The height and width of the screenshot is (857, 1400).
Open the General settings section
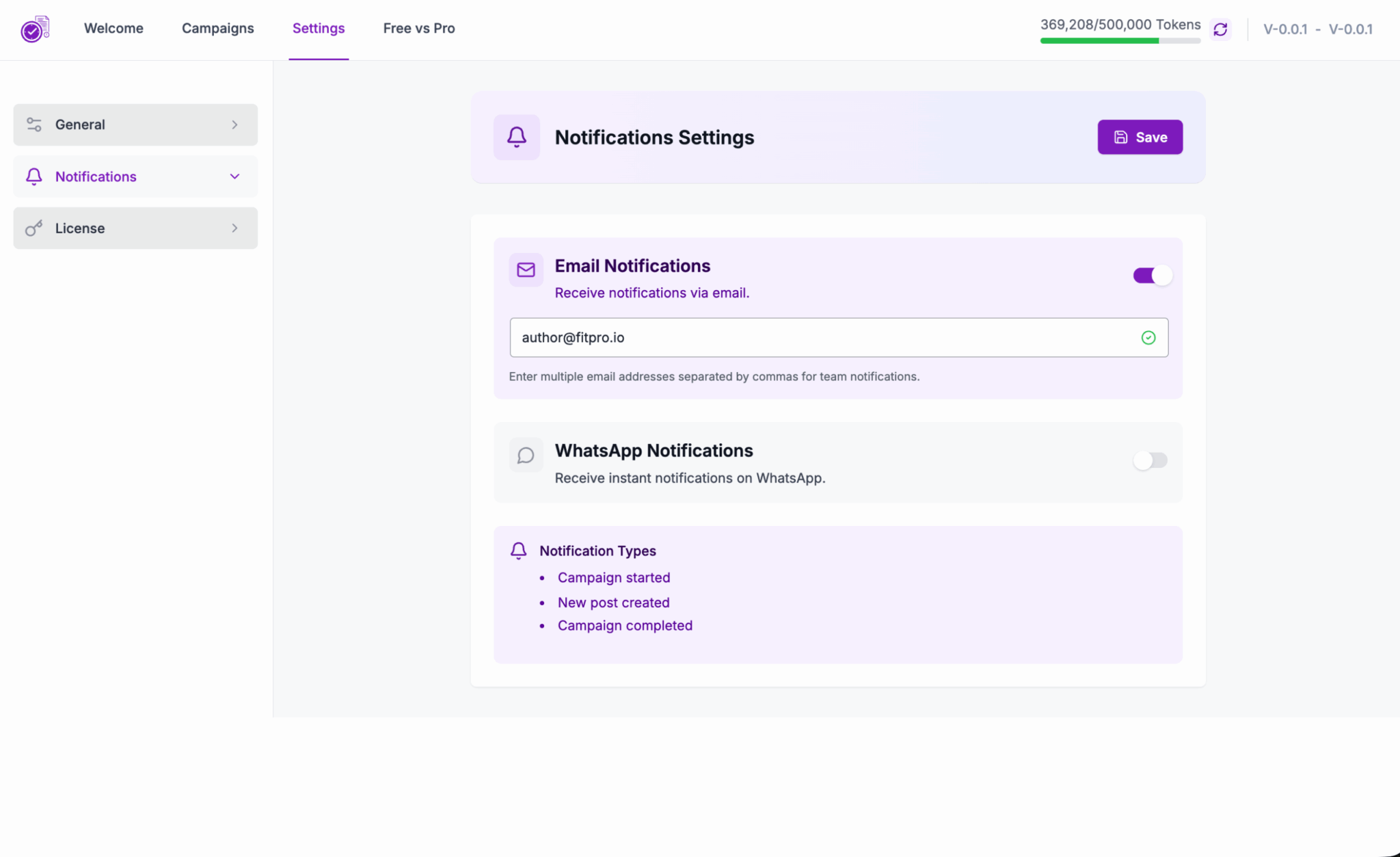pyautogui.click(x=135, y=124)
